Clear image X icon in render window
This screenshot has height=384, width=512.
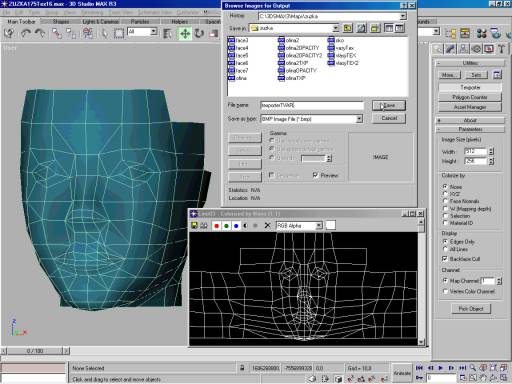[x=267, y=226]
